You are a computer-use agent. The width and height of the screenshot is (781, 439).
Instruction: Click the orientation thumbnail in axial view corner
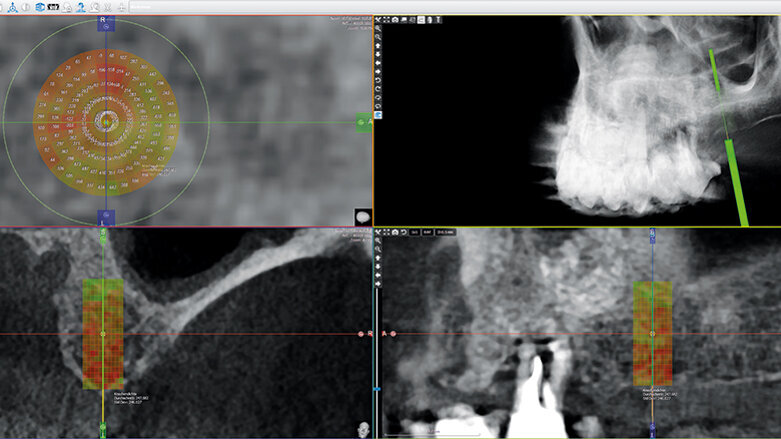(363, 217)
